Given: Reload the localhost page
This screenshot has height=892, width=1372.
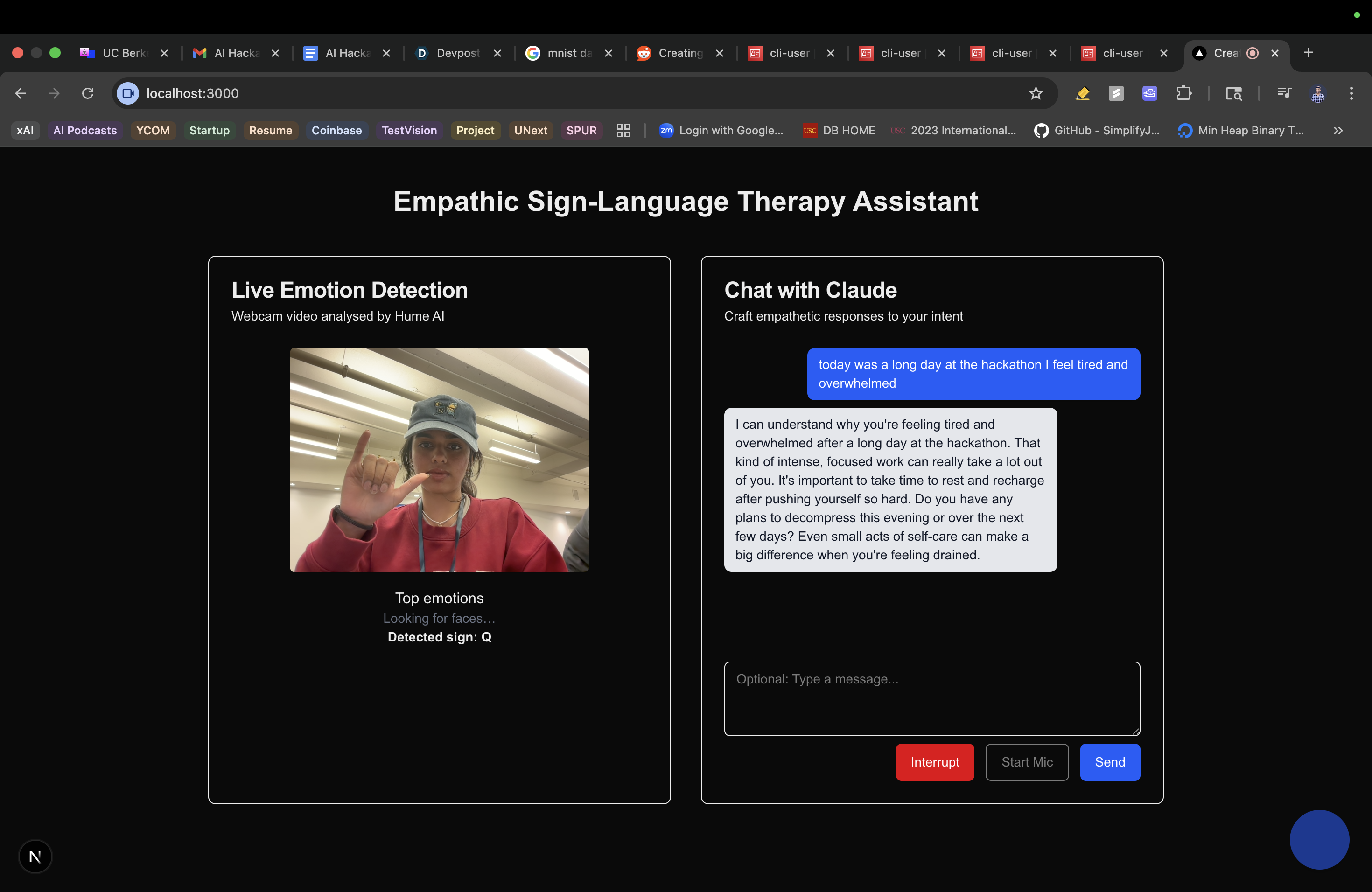Looking at the screenshot, I should 88,93.
